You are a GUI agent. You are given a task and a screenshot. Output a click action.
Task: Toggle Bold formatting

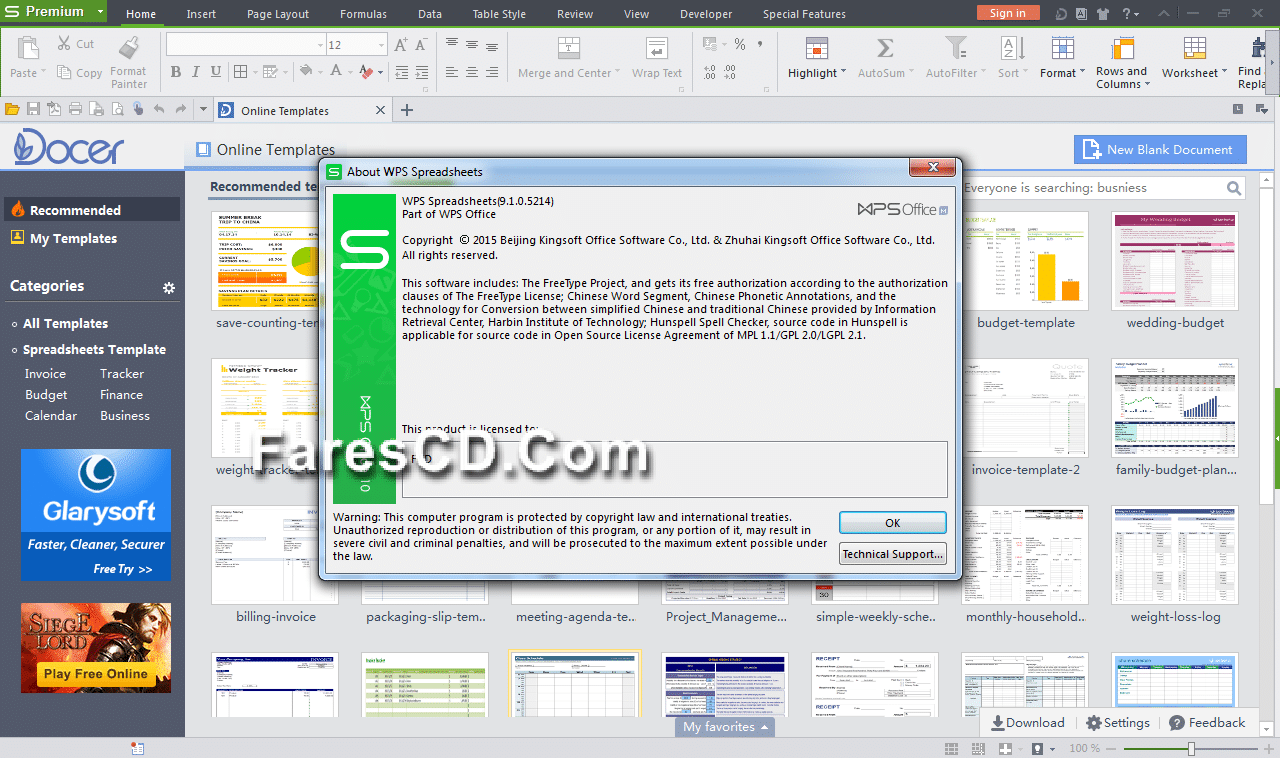click(176, 72)
